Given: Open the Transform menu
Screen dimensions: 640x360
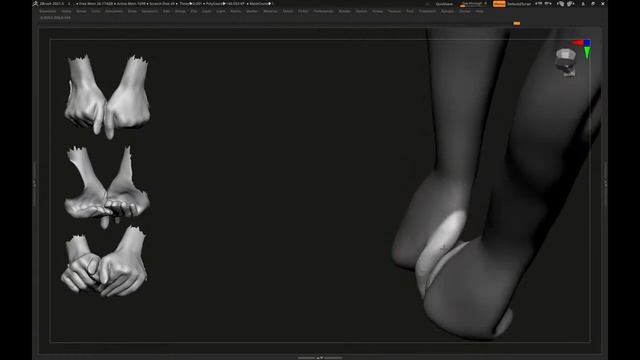Looking at the screenshot, I should pyautogui.click(x=427, y=11).
